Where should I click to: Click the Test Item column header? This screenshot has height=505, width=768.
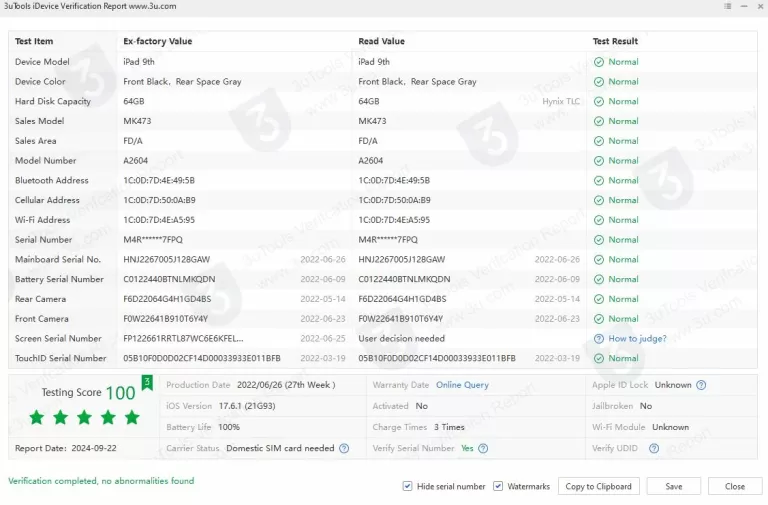click(x=34, y=41)
